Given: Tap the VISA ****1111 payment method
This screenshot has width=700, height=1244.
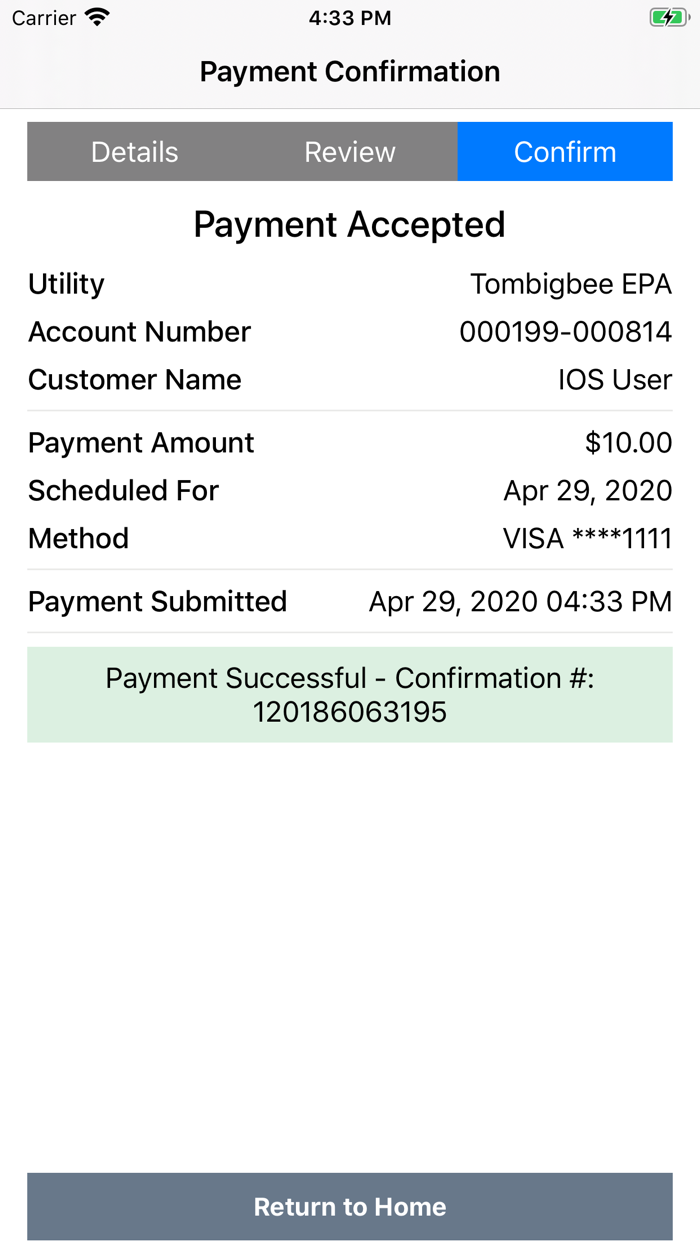Looking at the screenshot, I should (x=587, y=539).
